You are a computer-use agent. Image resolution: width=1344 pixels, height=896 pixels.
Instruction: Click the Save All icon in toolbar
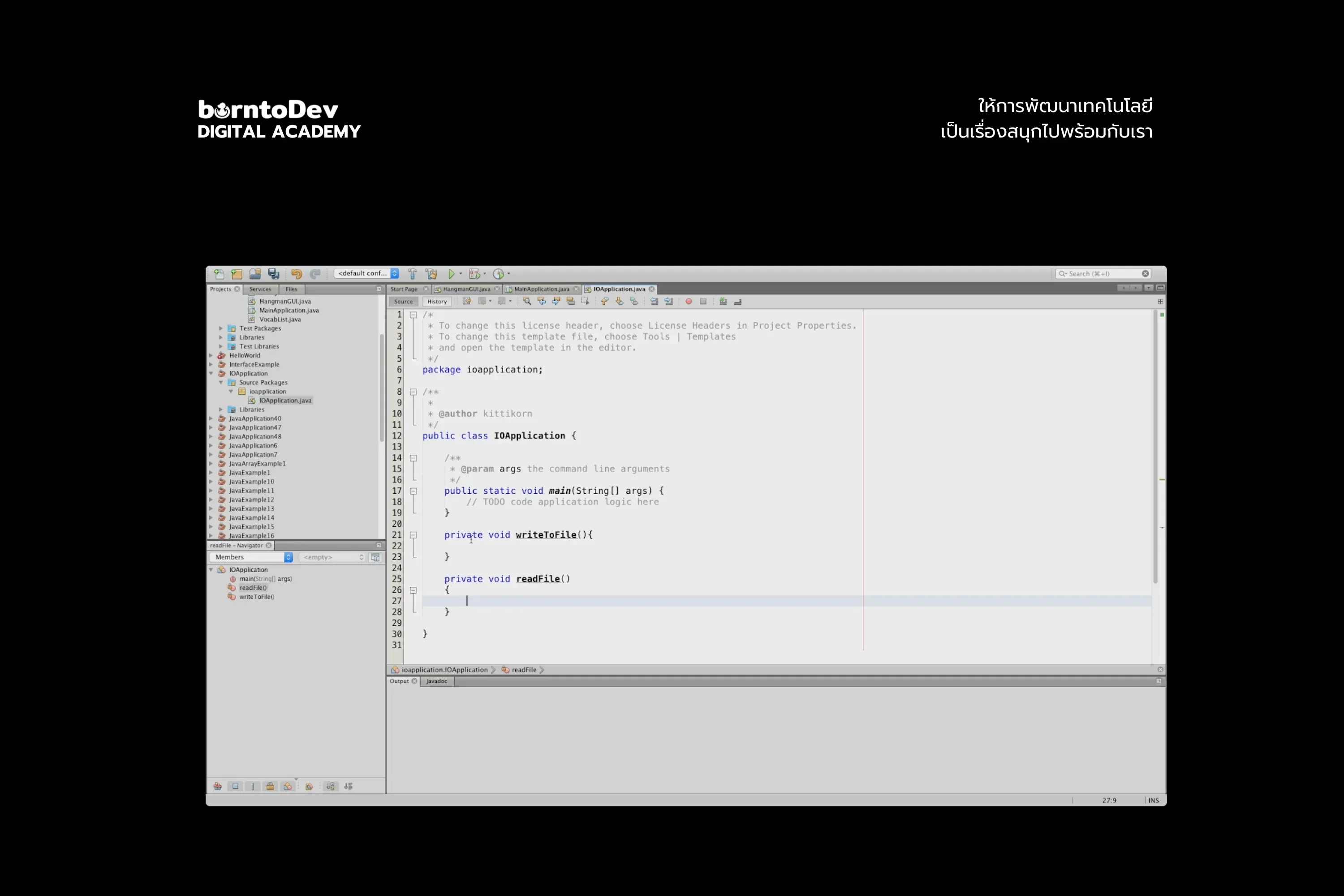tap(274, 274)
